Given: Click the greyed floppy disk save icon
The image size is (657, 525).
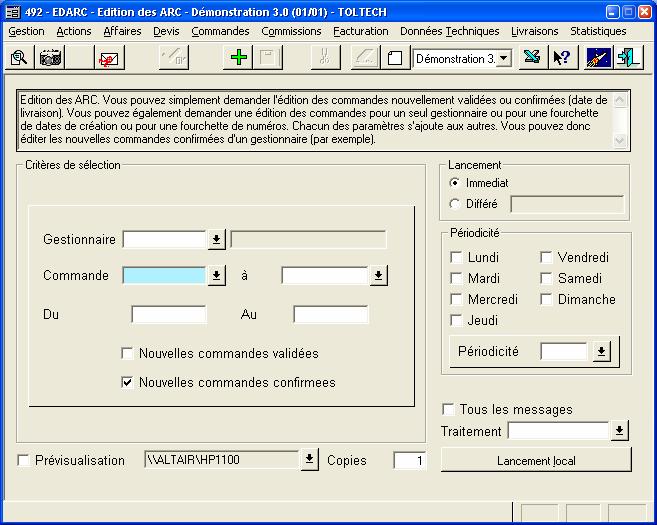Looking at the screenshot, I should (268, 57).
